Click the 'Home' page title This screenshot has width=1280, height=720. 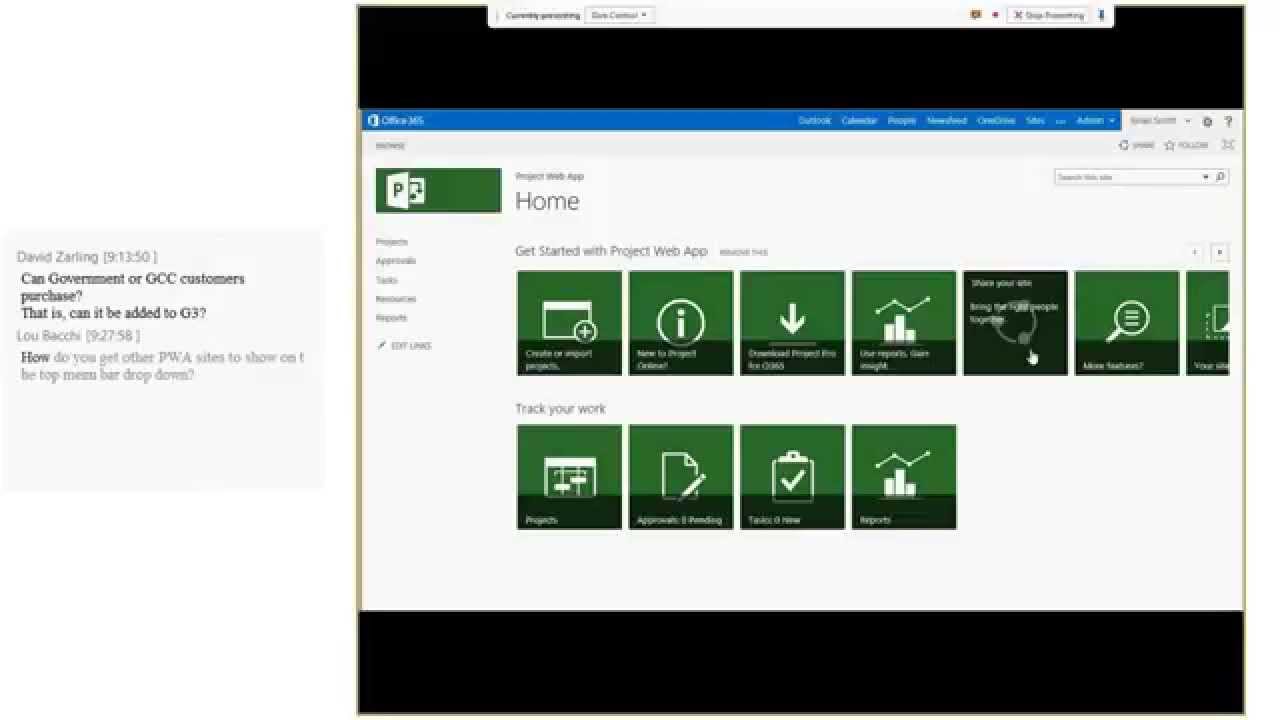[x=547, y=201]
